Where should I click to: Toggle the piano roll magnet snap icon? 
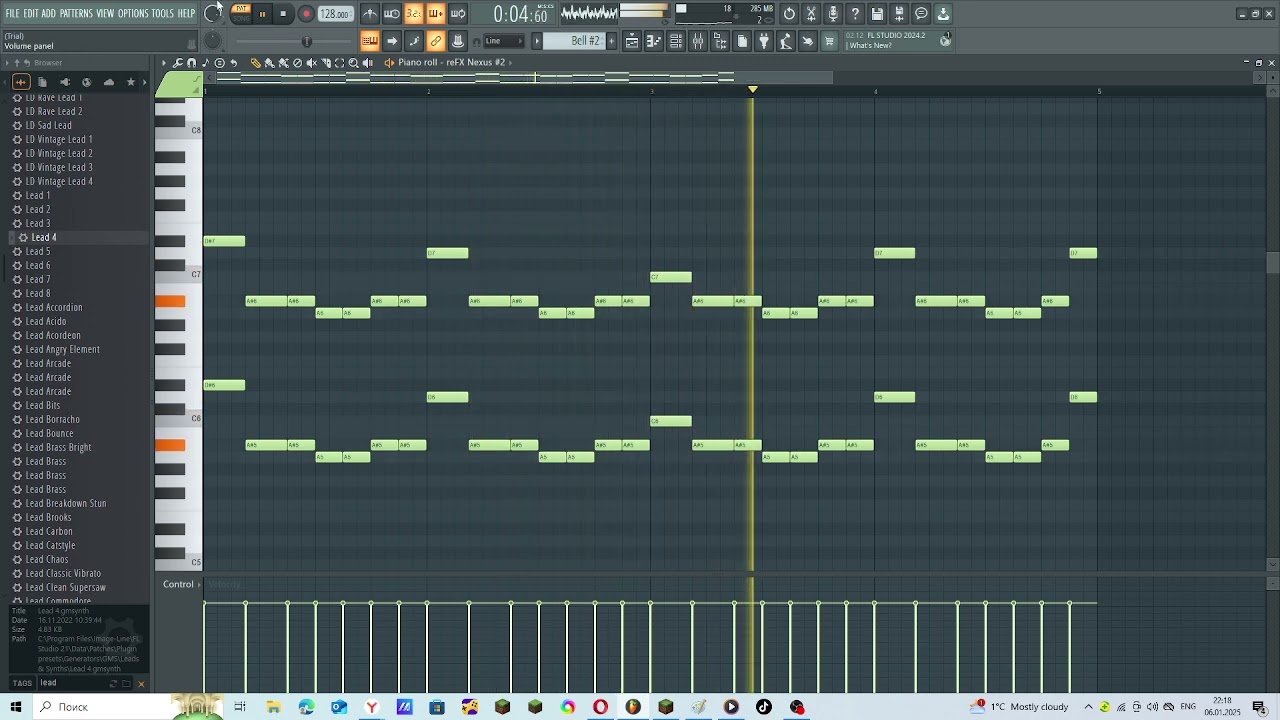coord(192,63)
